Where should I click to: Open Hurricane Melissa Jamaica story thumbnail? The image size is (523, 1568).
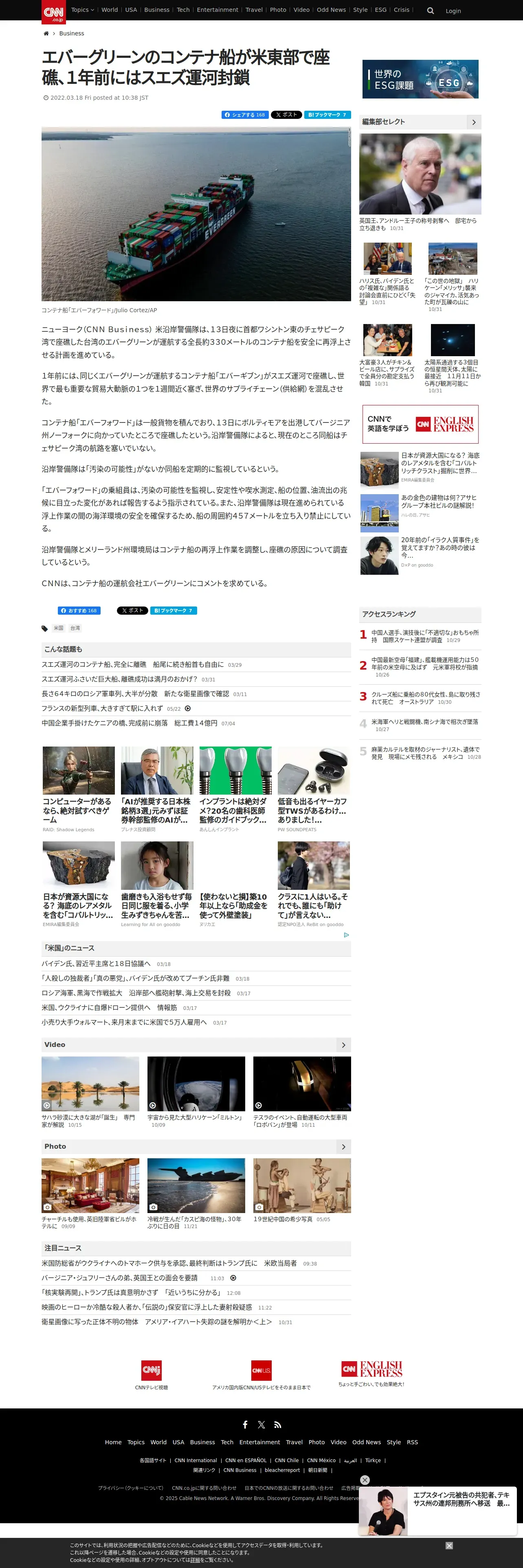[453, 259]
